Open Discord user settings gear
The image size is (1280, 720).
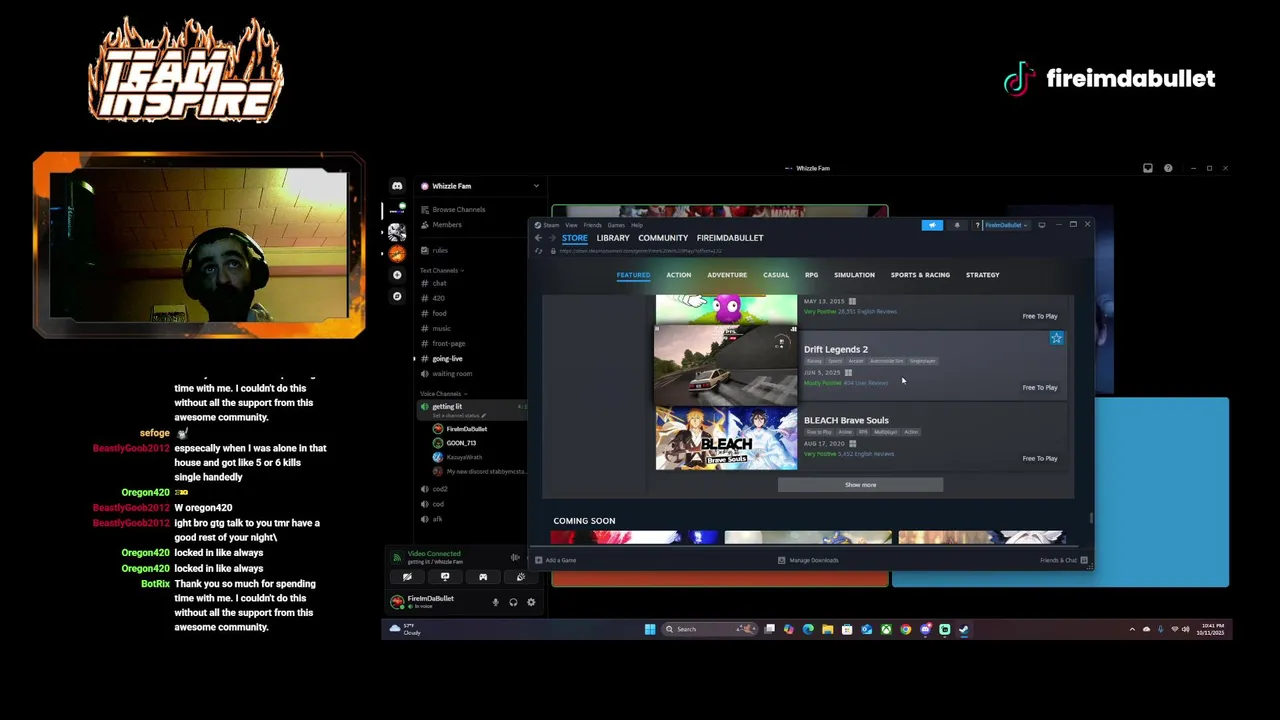pyautogui.click(x=531, y=602)
